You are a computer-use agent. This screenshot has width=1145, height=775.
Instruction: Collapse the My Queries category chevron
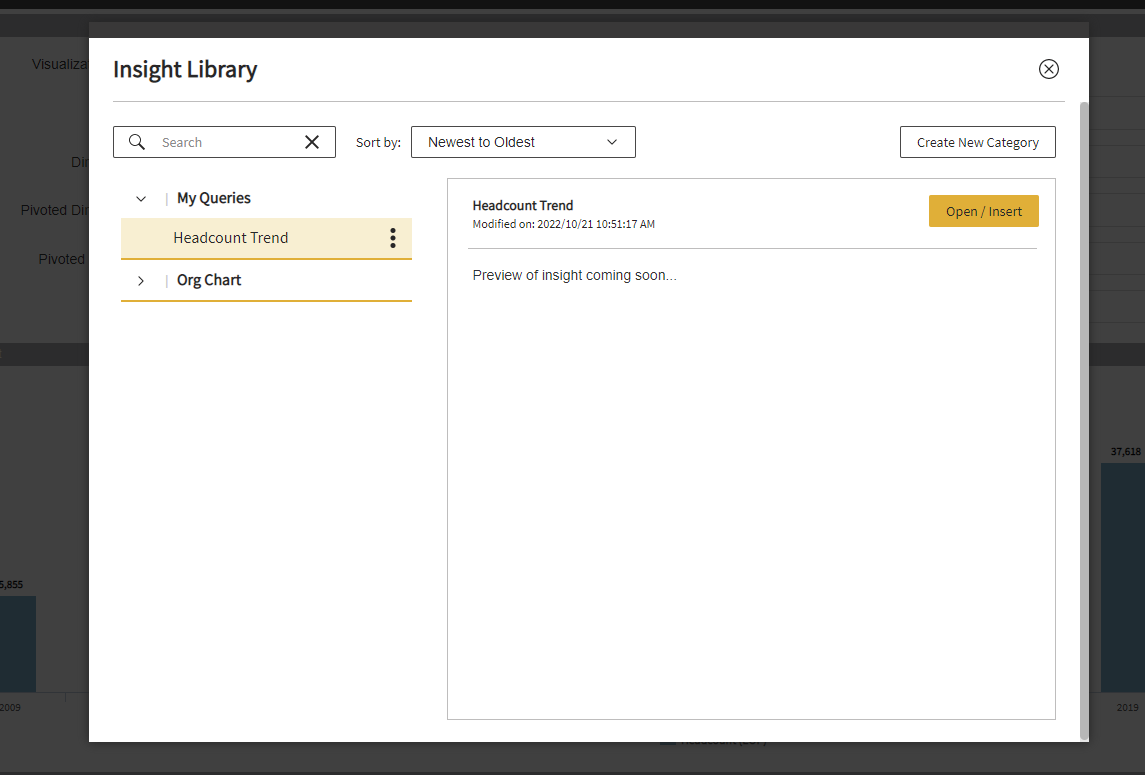pyautogui.click(x=141, y=199)
